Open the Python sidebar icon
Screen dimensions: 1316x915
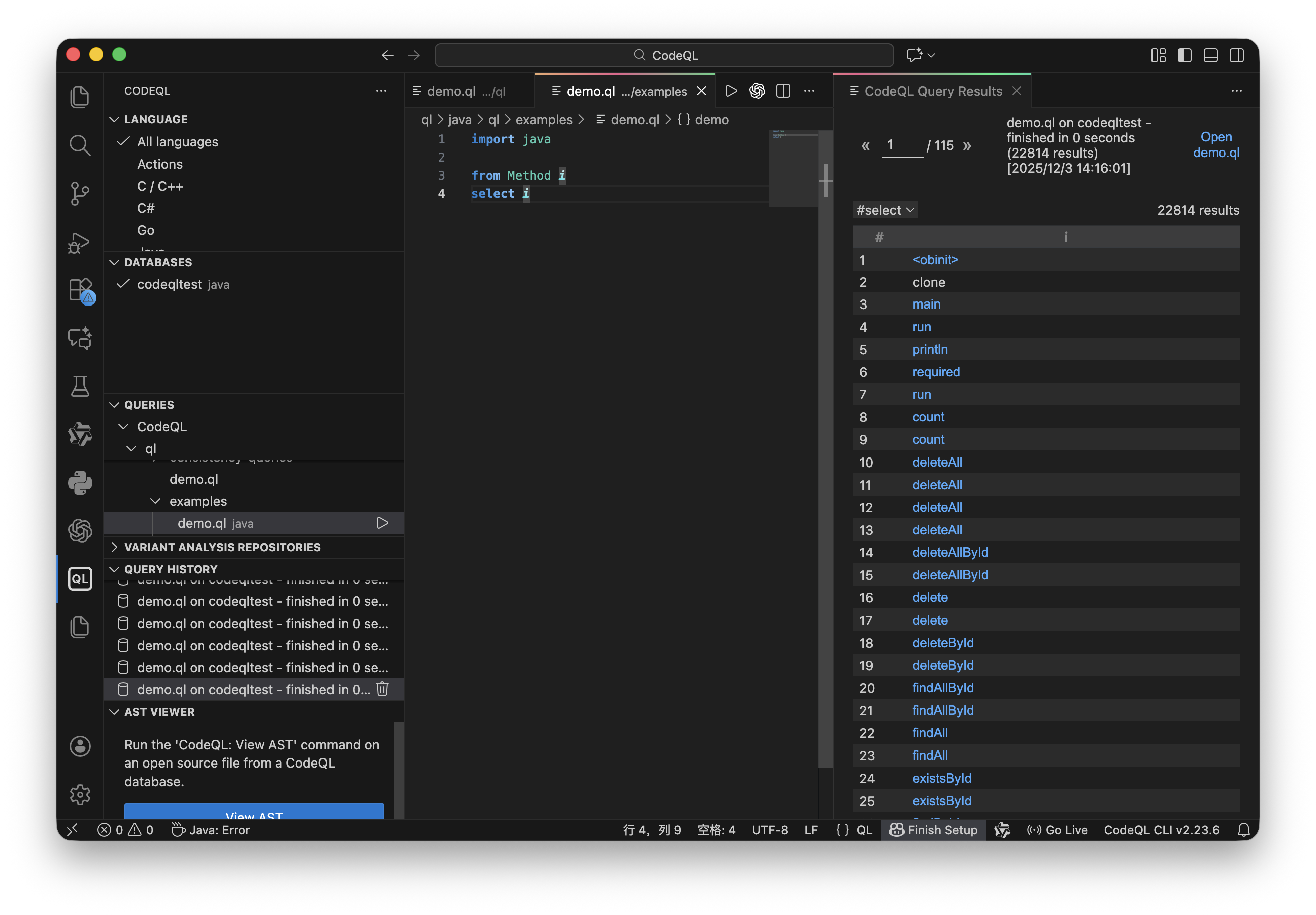click(x=80, y=483)
